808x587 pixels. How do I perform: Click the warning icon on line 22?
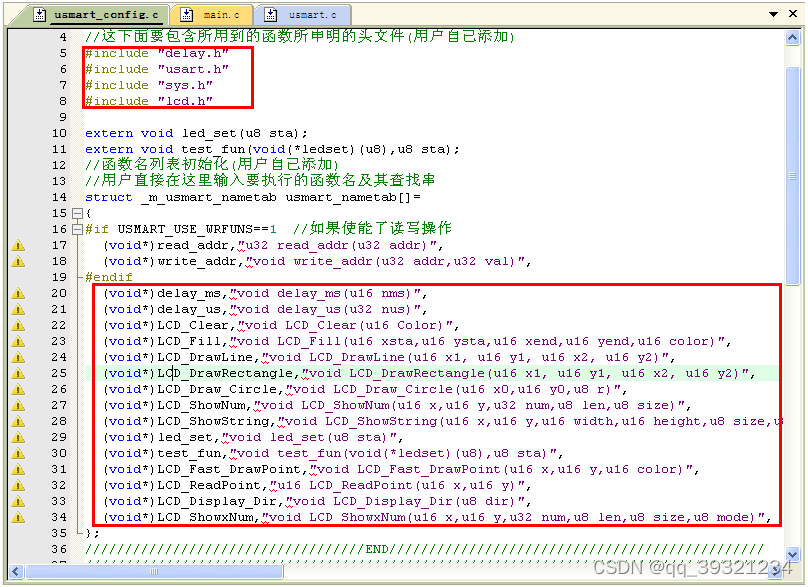pyautogui.click(x=18, y=325)
